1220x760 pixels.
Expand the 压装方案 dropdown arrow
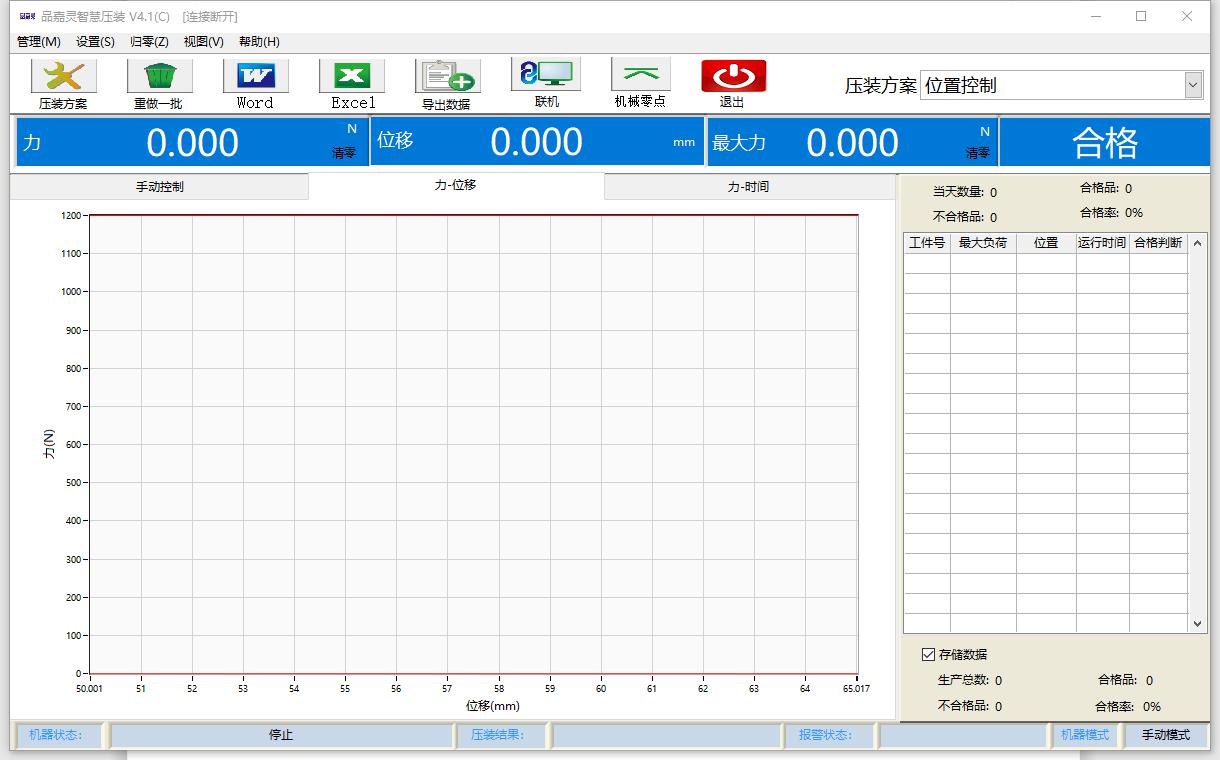pyautogui.click(x=1192, y=86)
